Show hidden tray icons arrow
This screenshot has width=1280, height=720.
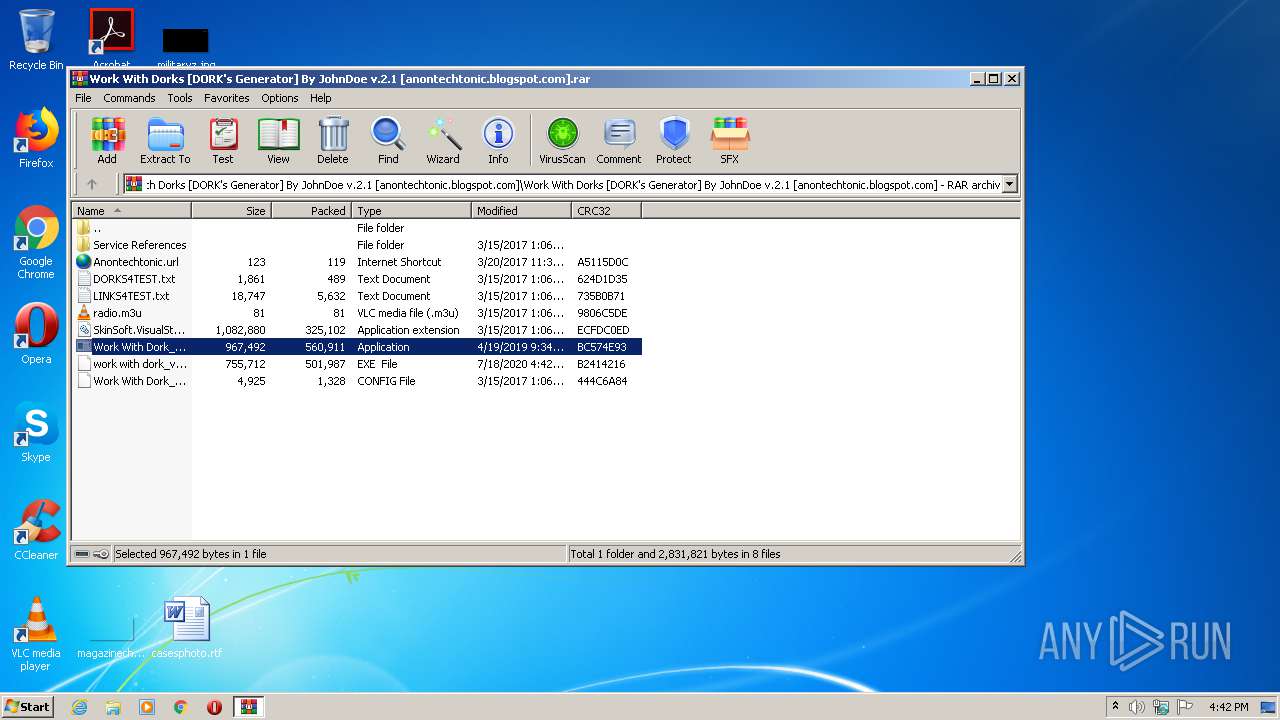[1115, 707]
